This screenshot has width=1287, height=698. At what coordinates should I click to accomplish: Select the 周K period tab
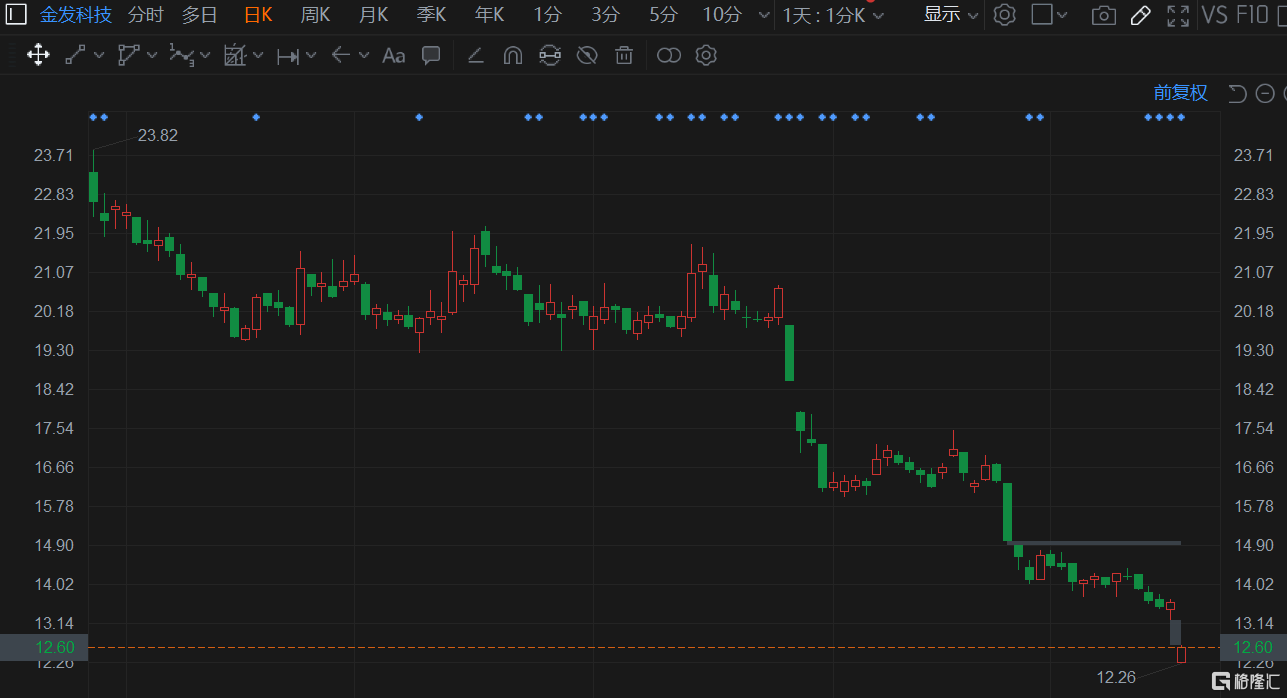pos(315,15)
